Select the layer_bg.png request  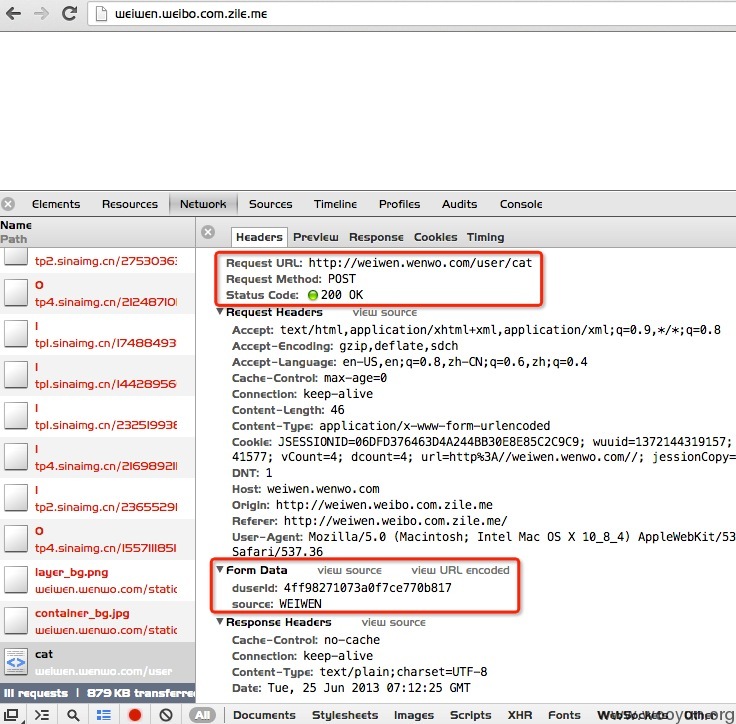(98, 580)
